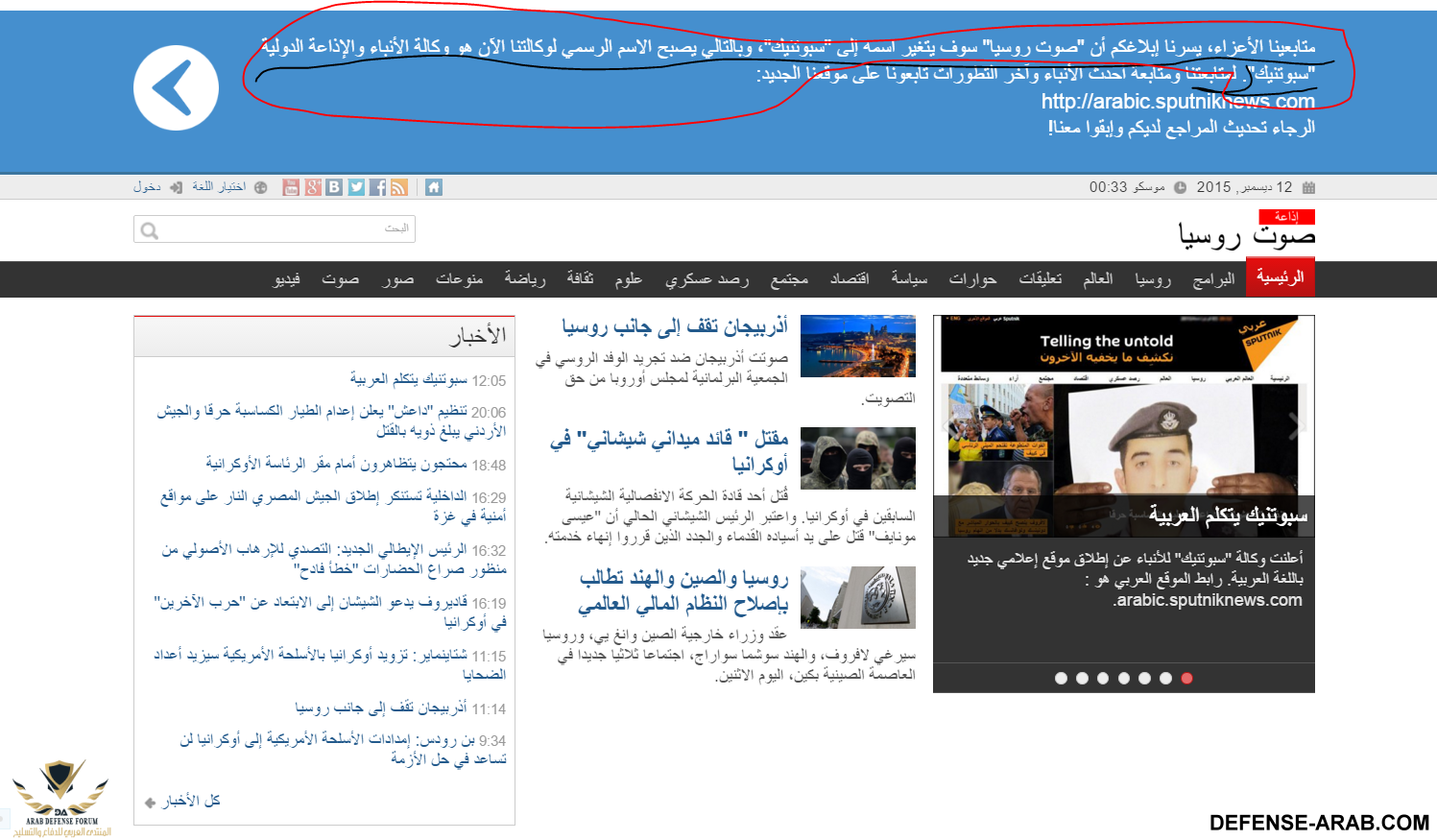Open the VK (B) social icon
This screenshot has height=840, width=1437.
click(x=334, y=187)
